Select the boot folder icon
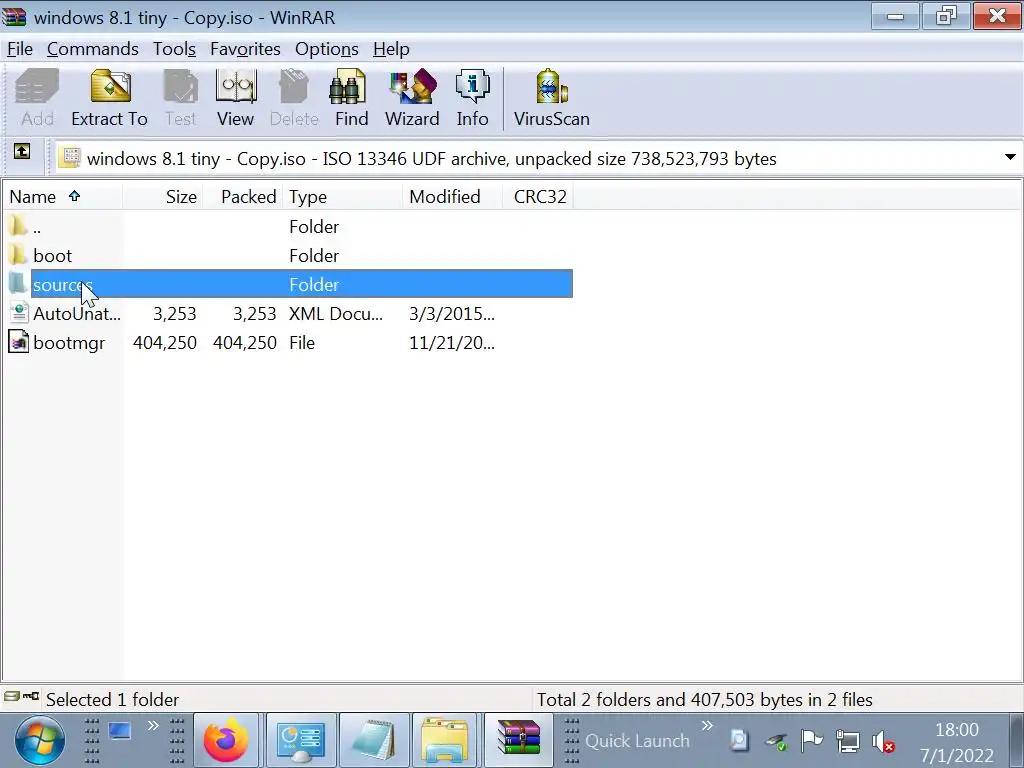This screenshot has width=1024, height=768. pyautogui.click(x=18, y=255)
